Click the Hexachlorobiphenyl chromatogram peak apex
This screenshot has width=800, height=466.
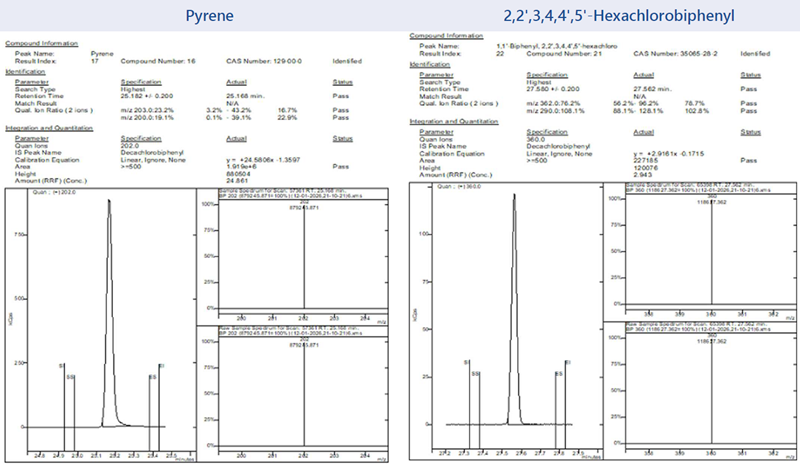[514, 195]
